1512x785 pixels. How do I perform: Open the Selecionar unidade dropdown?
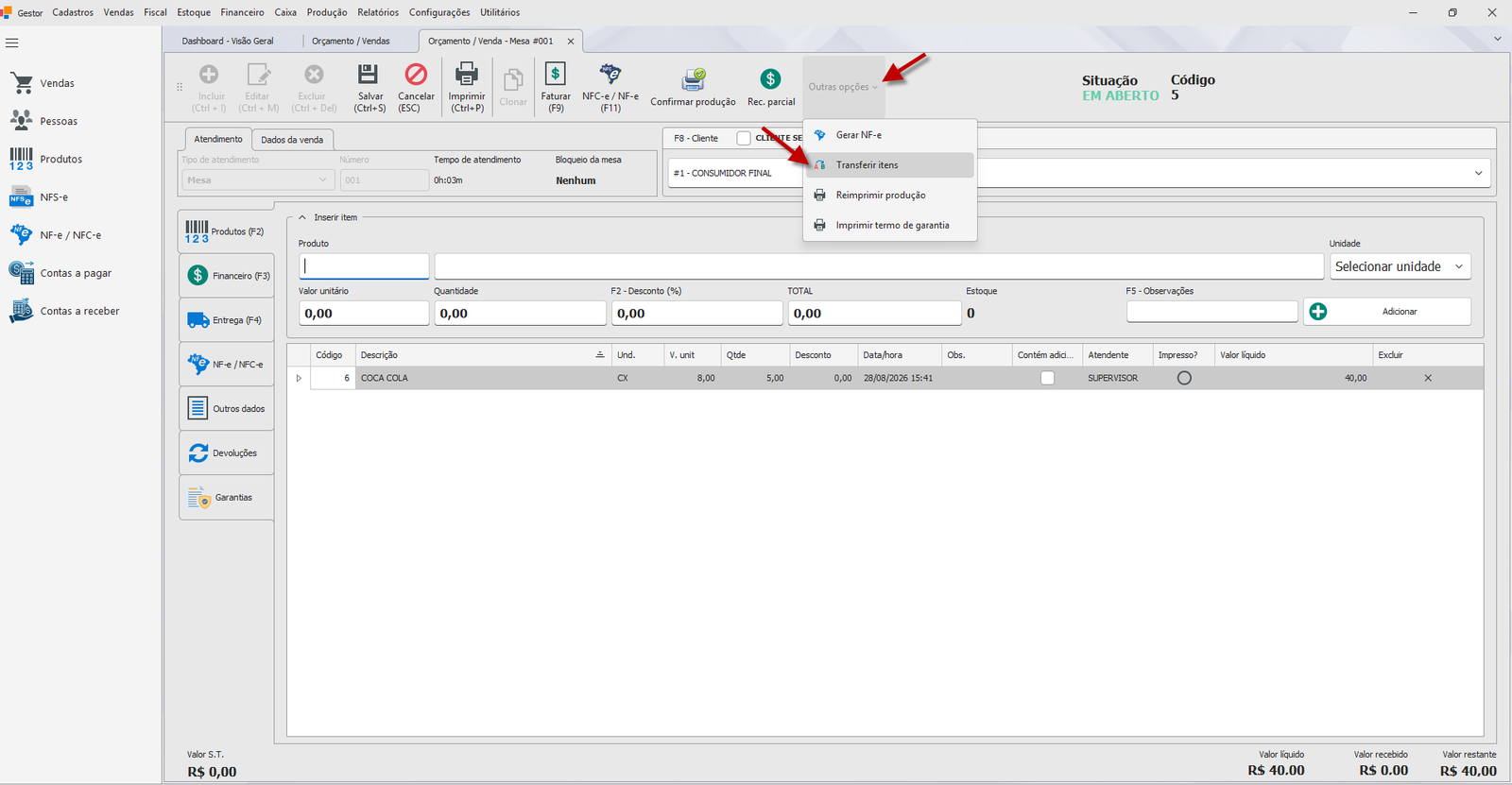pos(1400,266)
